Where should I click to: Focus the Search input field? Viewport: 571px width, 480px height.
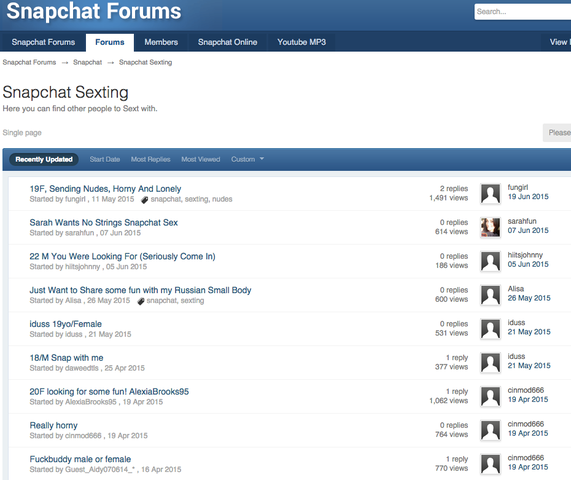click(x=523, y=12)
